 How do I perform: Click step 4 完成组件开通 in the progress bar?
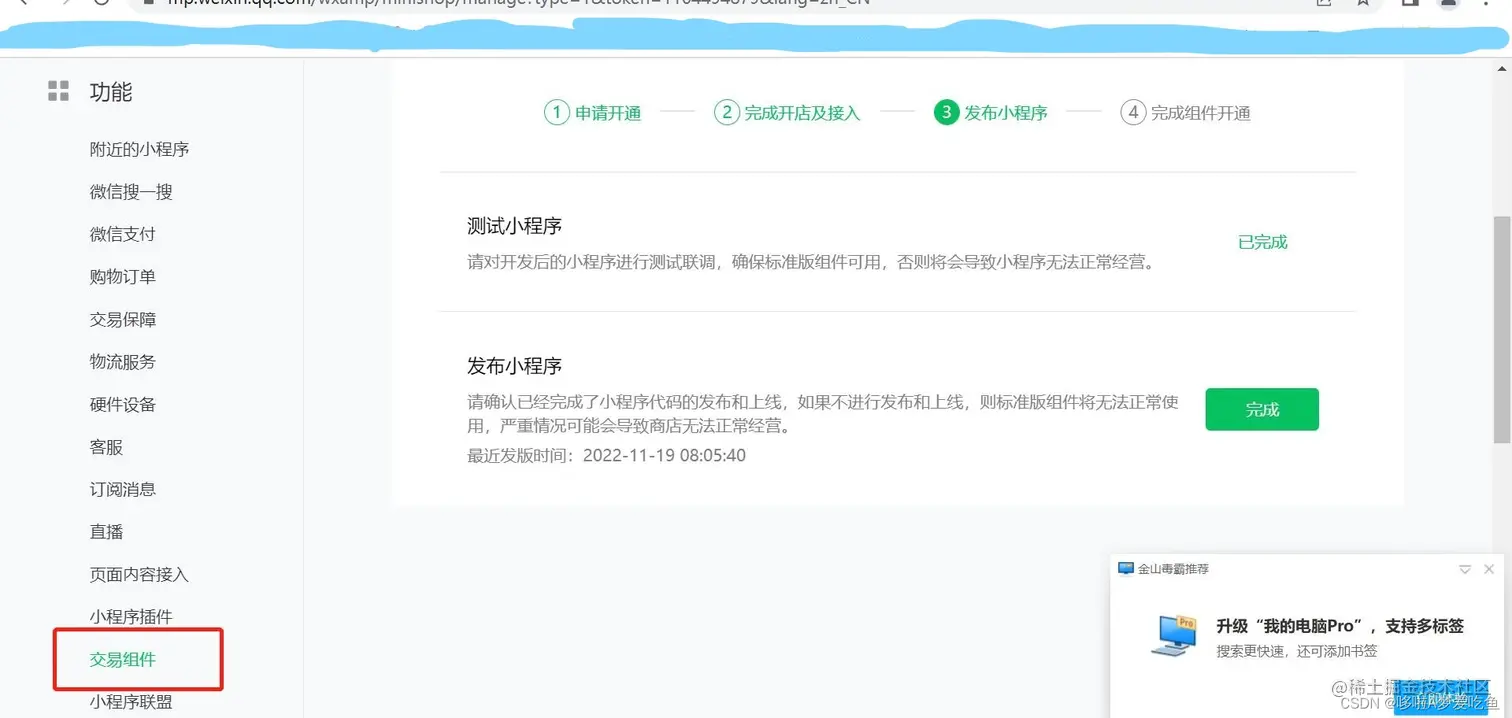pyautogui.click(x=1185, y=112)
